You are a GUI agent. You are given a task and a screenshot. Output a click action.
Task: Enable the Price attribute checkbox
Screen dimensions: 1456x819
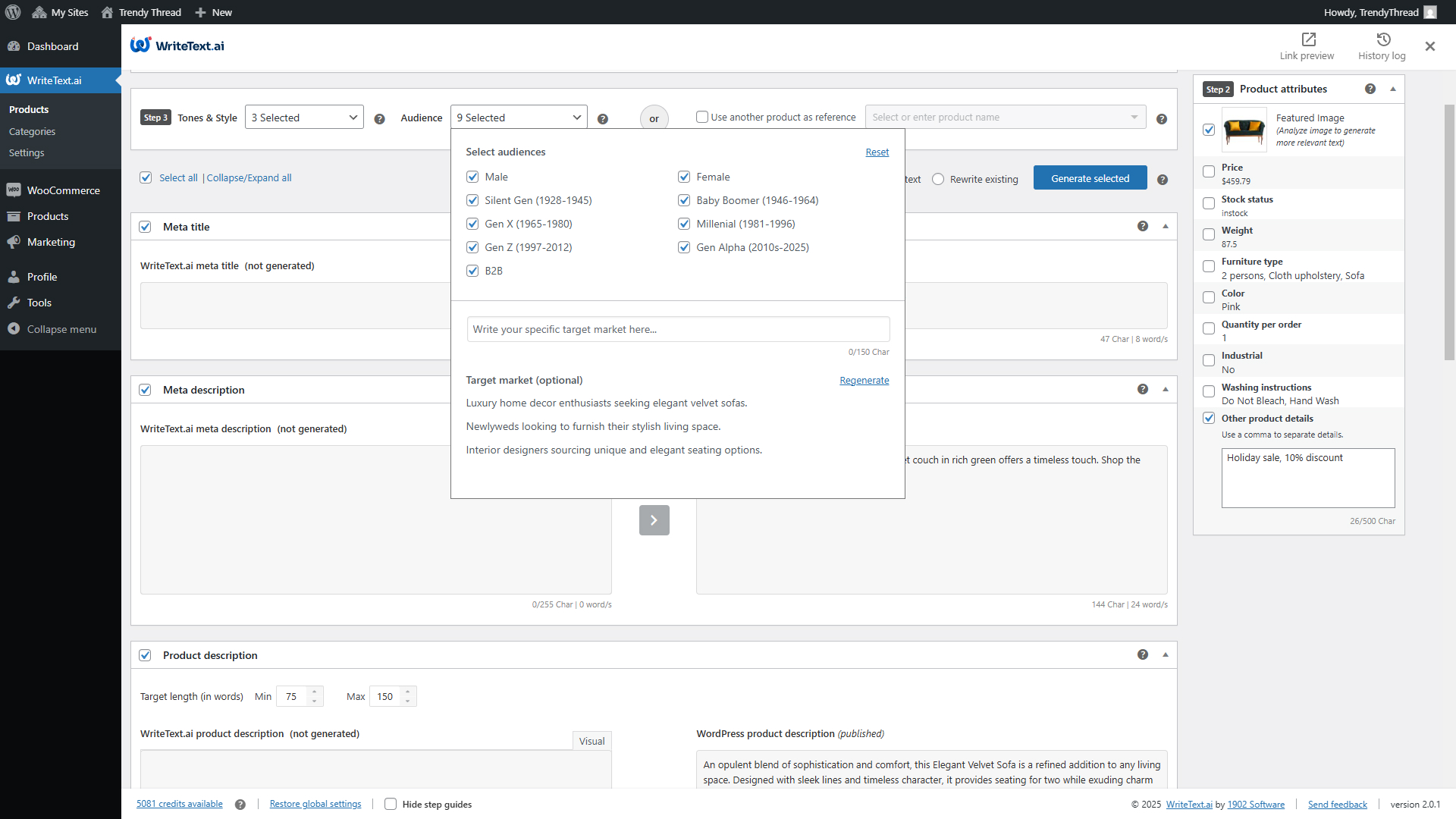pos(1209,172)
